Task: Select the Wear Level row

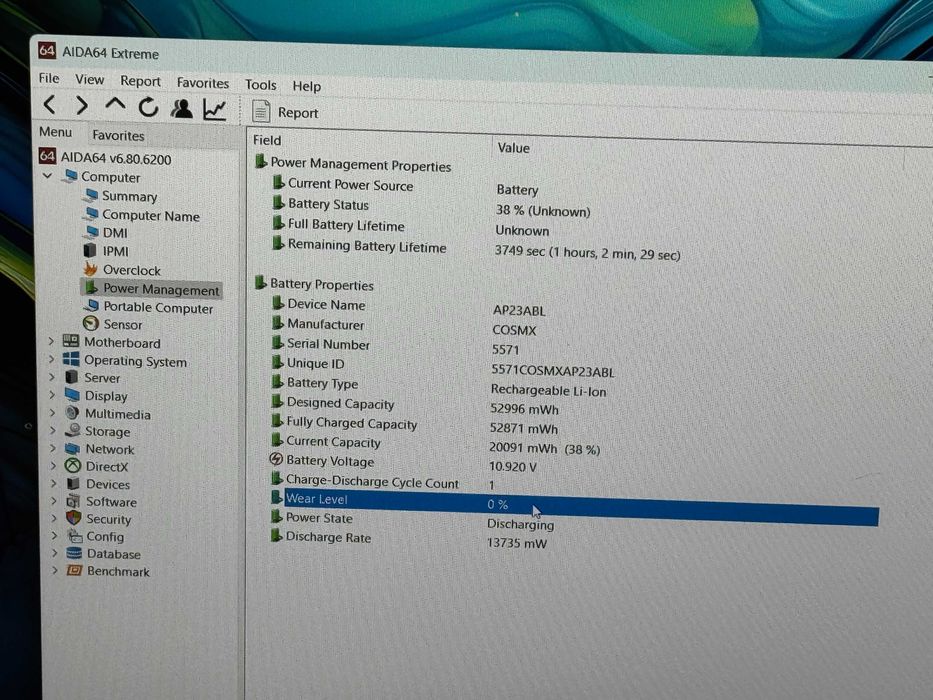Action: pos(575,506)
